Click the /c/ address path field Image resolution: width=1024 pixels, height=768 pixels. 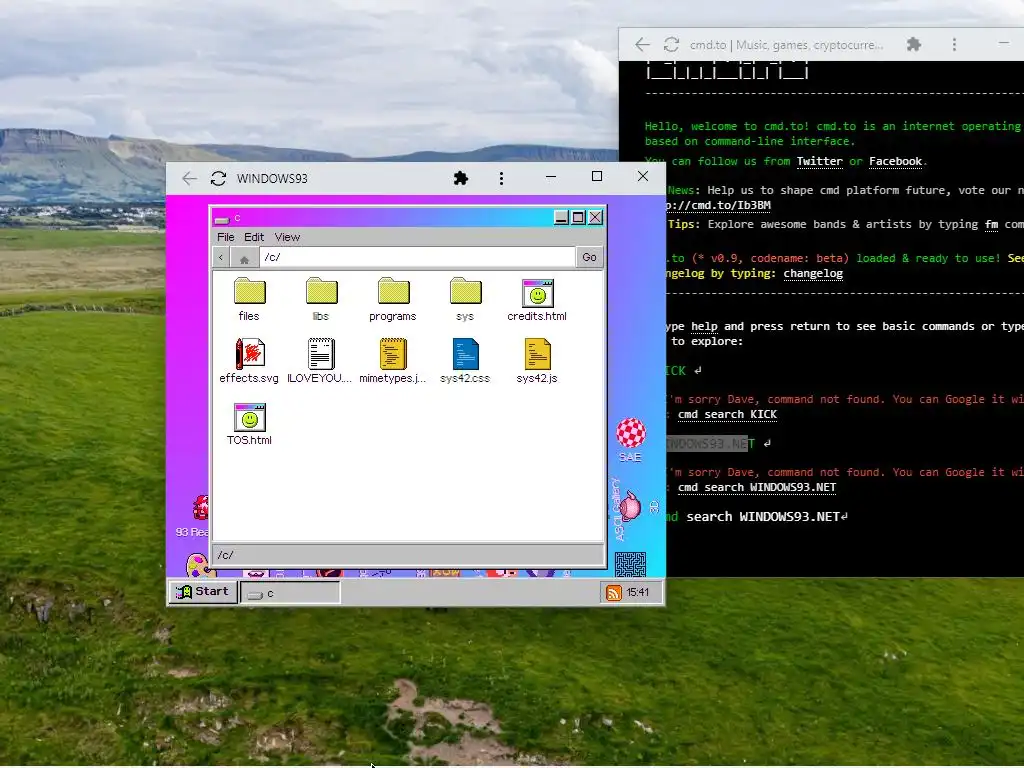tap(417, 257)
